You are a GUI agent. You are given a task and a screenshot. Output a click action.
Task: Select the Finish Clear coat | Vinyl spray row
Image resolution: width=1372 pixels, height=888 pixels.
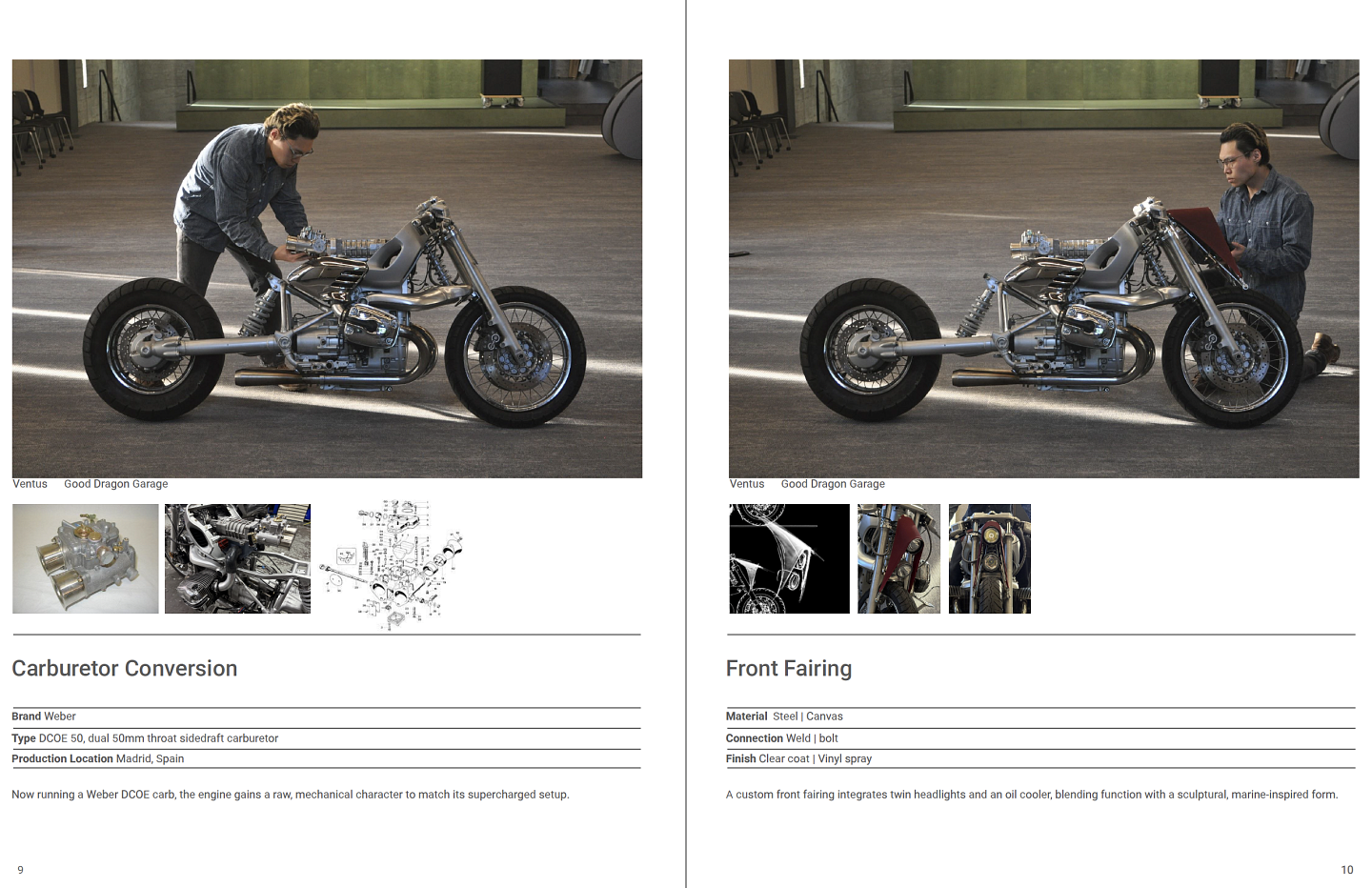point(1040,759)
